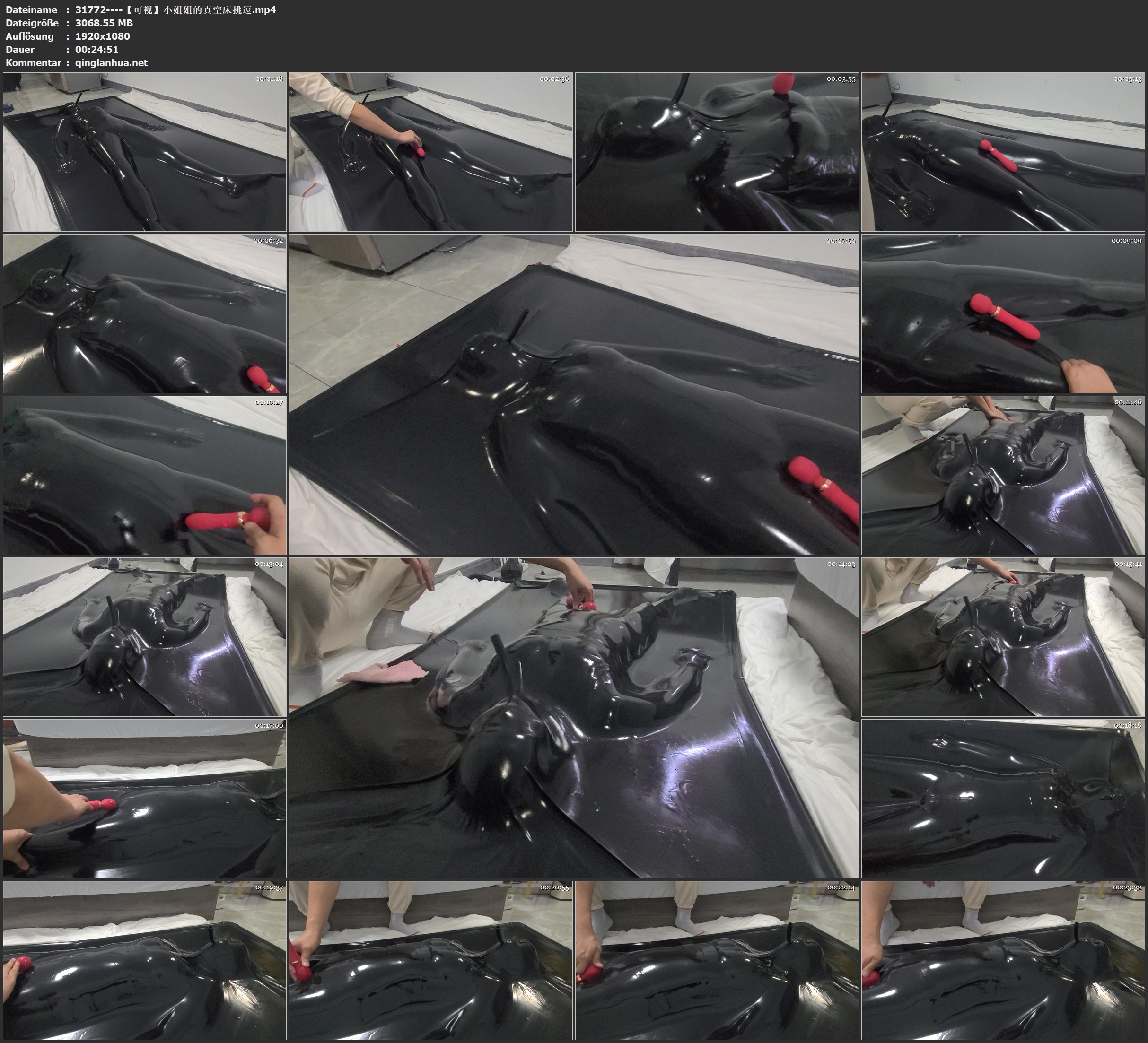Click the frame stamped 00:05:13
1148x1043 pixels.
point(1003,151)
